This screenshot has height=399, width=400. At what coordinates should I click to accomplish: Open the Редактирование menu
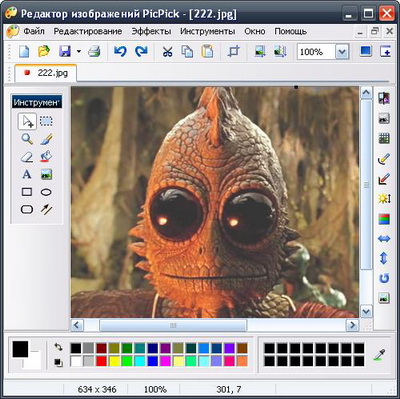click(88, 31)
